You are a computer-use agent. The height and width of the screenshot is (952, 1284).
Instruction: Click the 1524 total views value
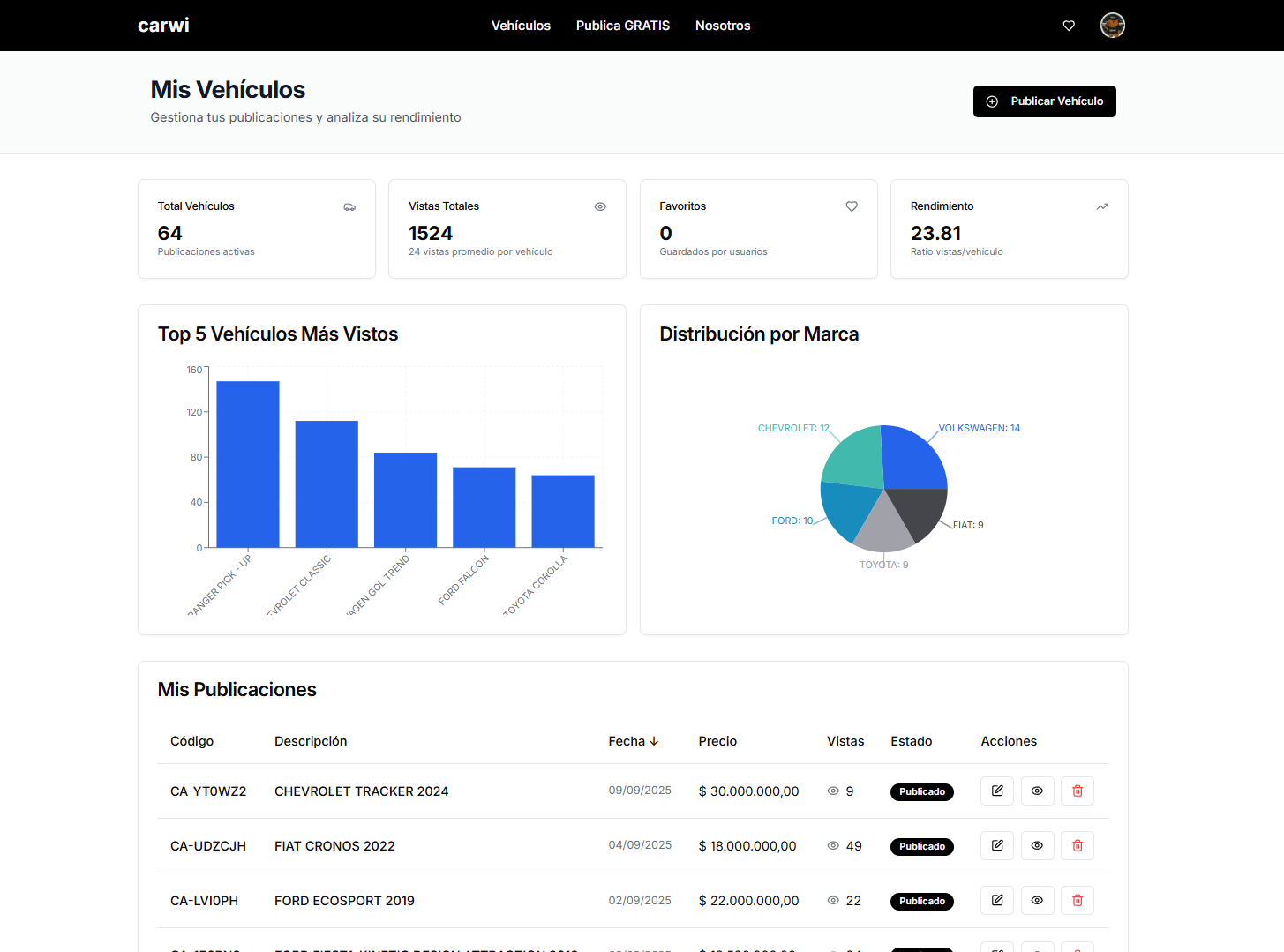pyautogui.click(x=431, y=233)
